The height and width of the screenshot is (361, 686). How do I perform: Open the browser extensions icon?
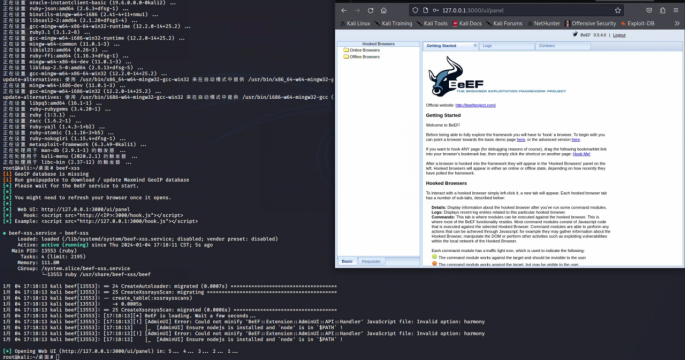click(x=662, y=11)
